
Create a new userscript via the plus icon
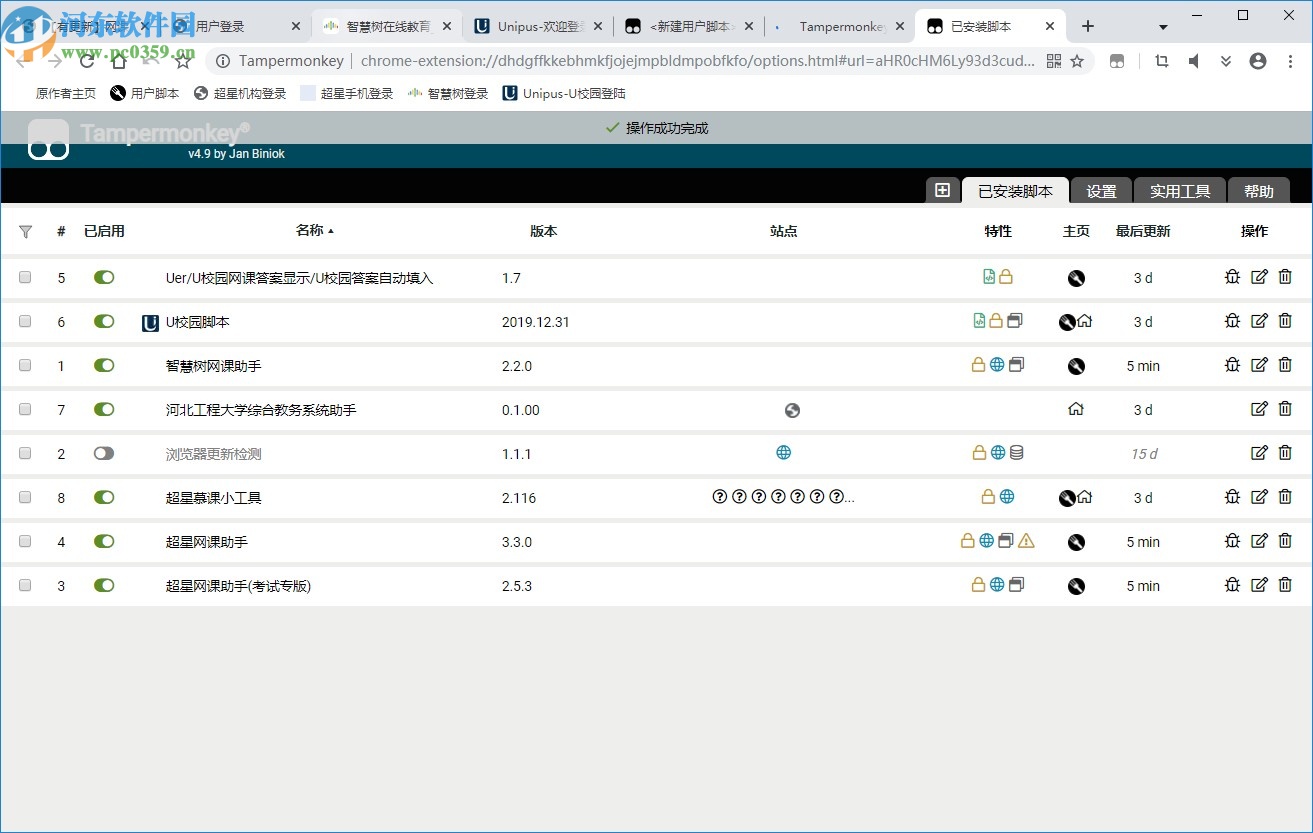point(941,190)
